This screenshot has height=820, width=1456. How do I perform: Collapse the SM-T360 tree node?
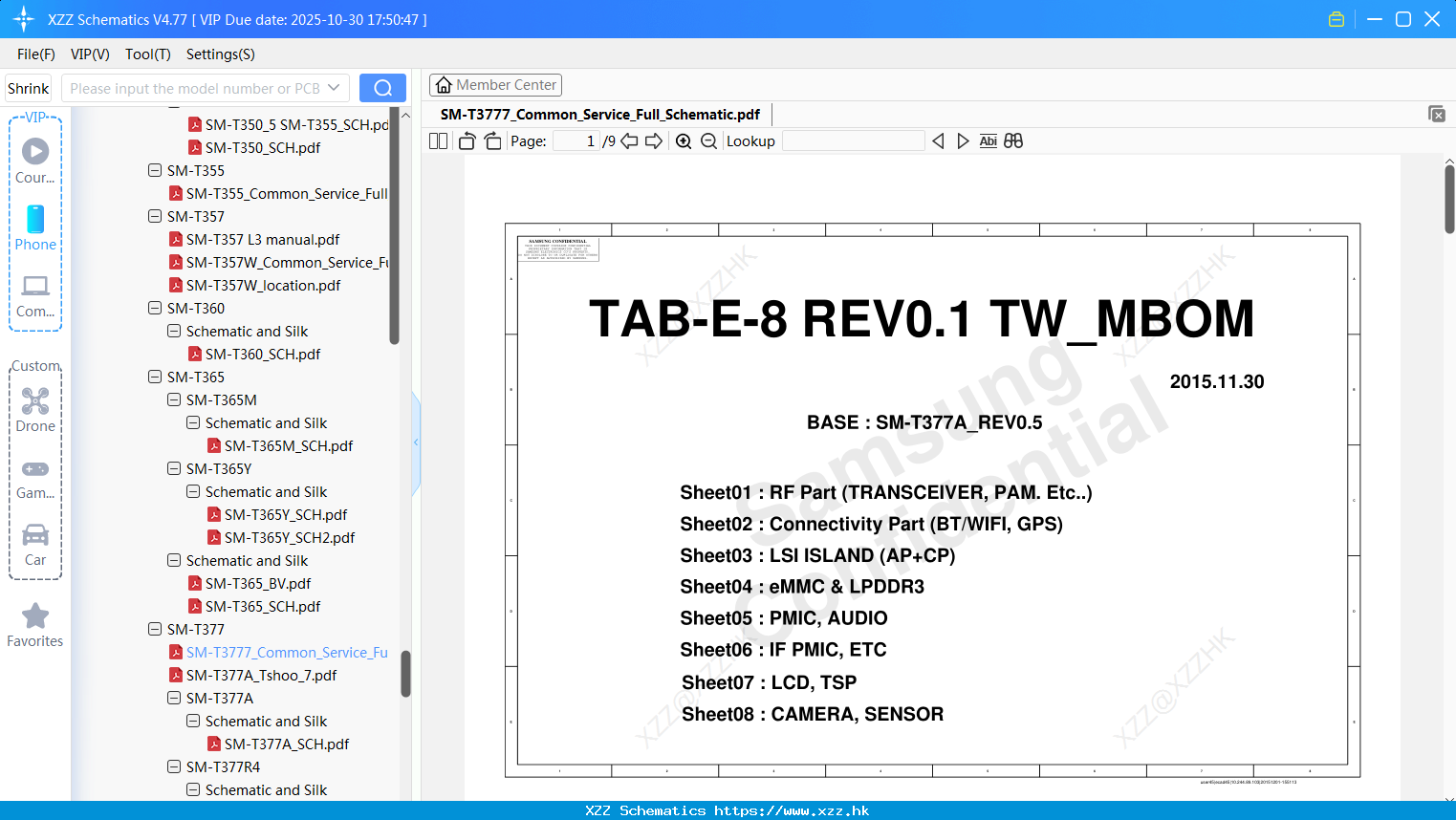(x=155, y=308)
